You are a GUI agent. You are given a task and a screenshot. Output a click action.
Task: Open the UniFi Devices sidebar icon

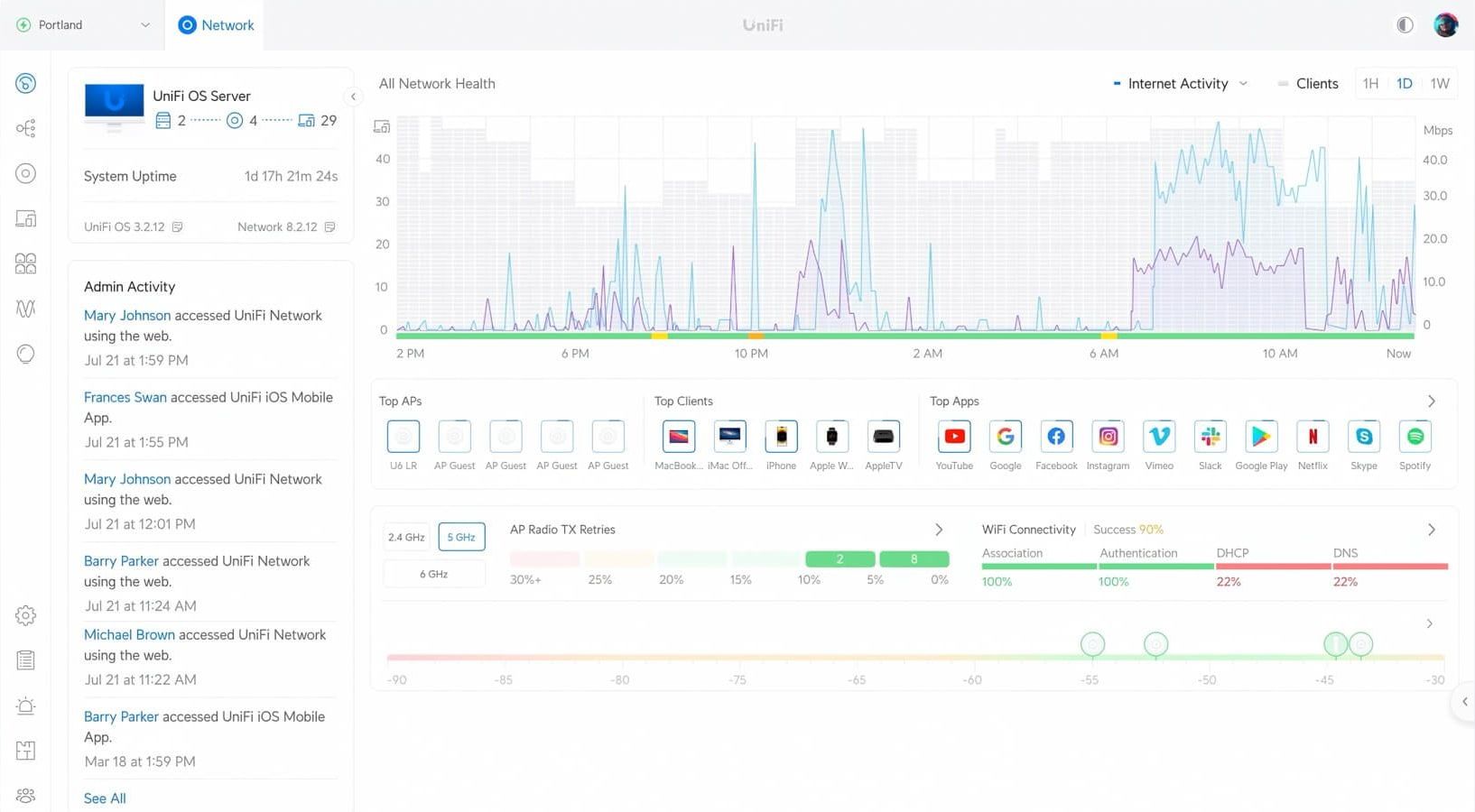(25, 173)
